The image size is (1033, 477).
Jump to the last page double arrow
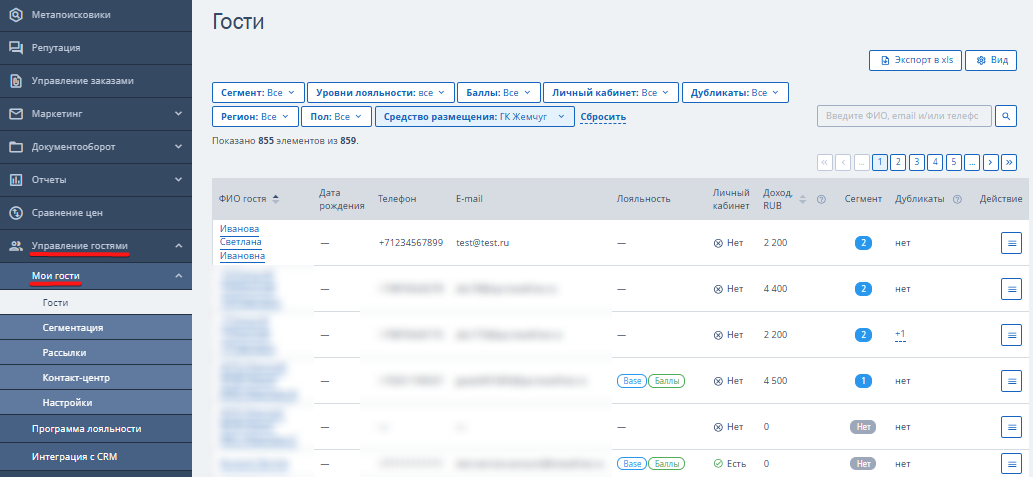1009,162
